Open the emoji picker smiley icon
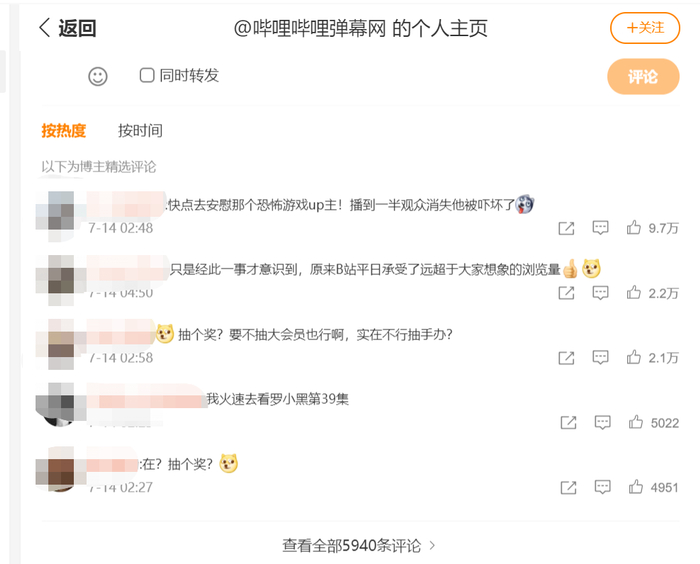The image size is (700, 564). (x=98, y=76)
